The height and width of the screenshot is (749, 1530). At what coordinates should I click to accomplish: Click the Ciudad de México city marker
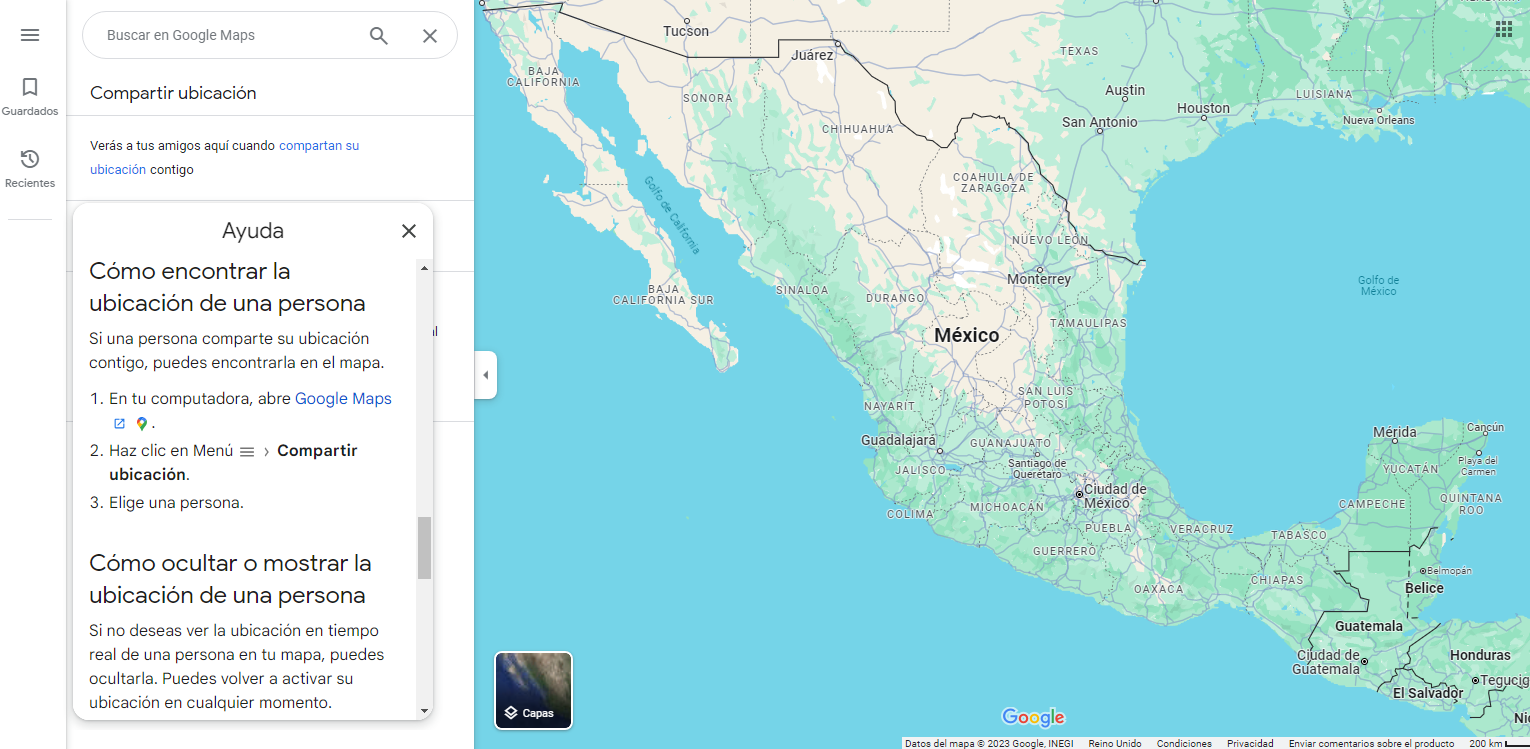(x=1079, y=494)
